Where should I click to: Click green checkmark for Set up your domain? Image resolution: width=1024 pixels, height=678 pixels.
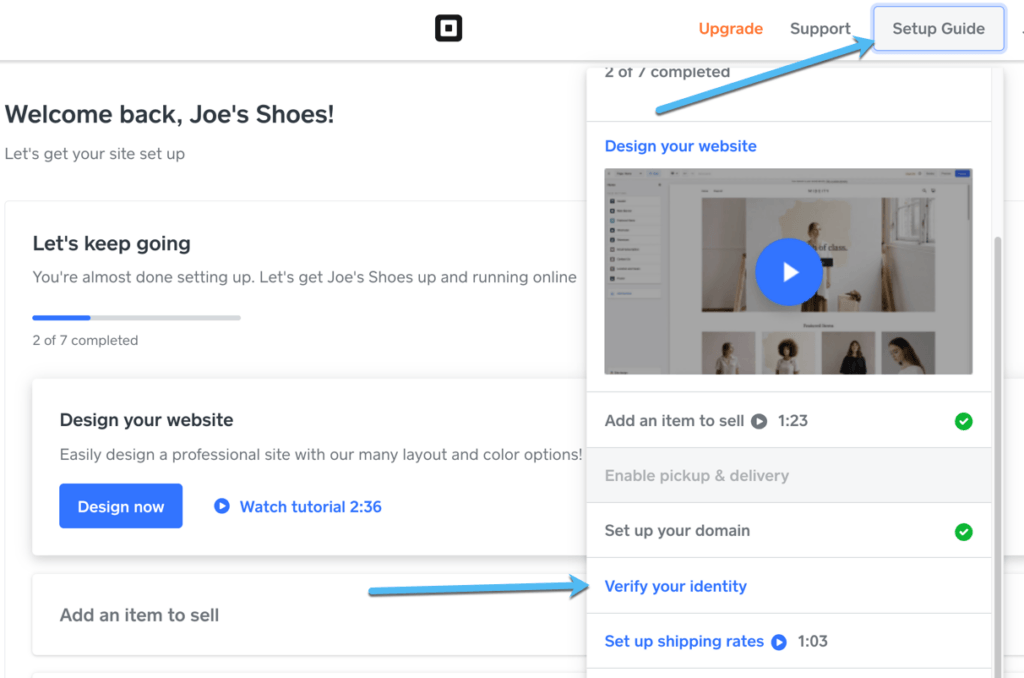click(963, 532)
